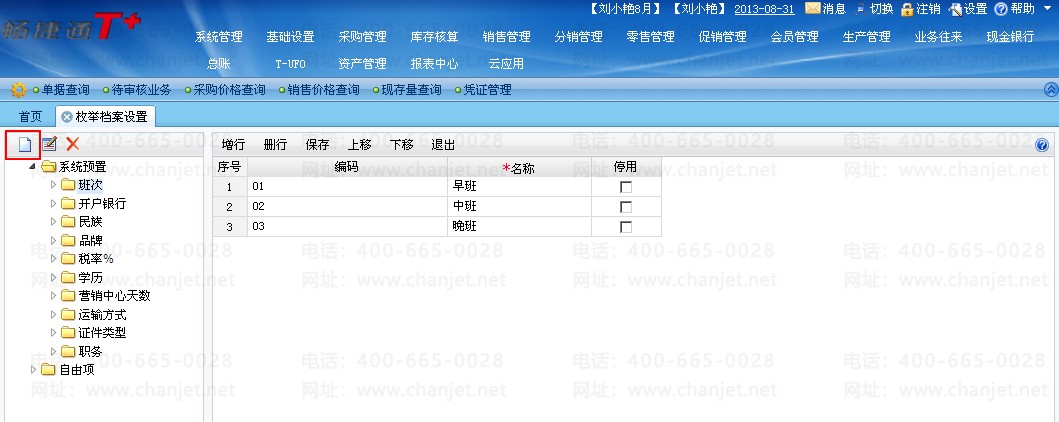Click the new document icon
The width and height of the screenshot is (1059, 422).
tap(24, 144)
